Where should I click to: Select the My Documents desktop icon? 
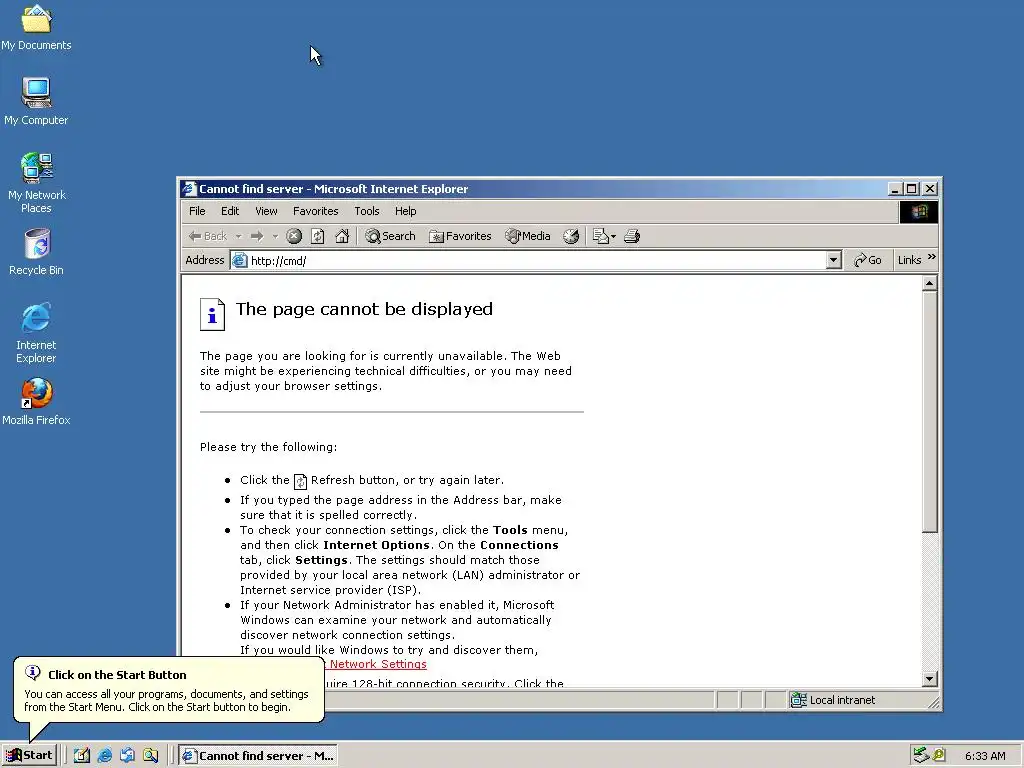(36, 27)
